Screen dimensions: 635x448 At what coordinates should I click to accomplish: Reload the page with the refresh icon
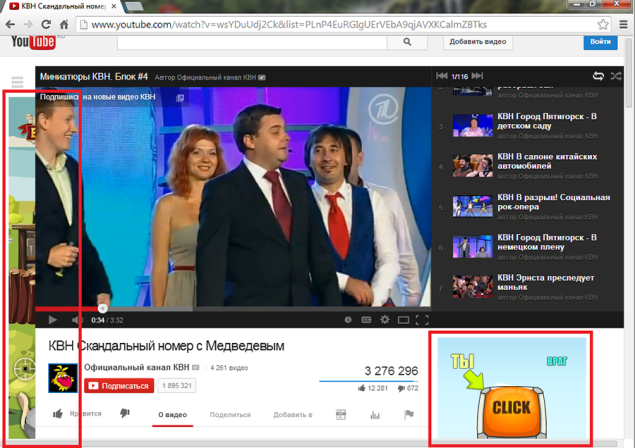46,24
